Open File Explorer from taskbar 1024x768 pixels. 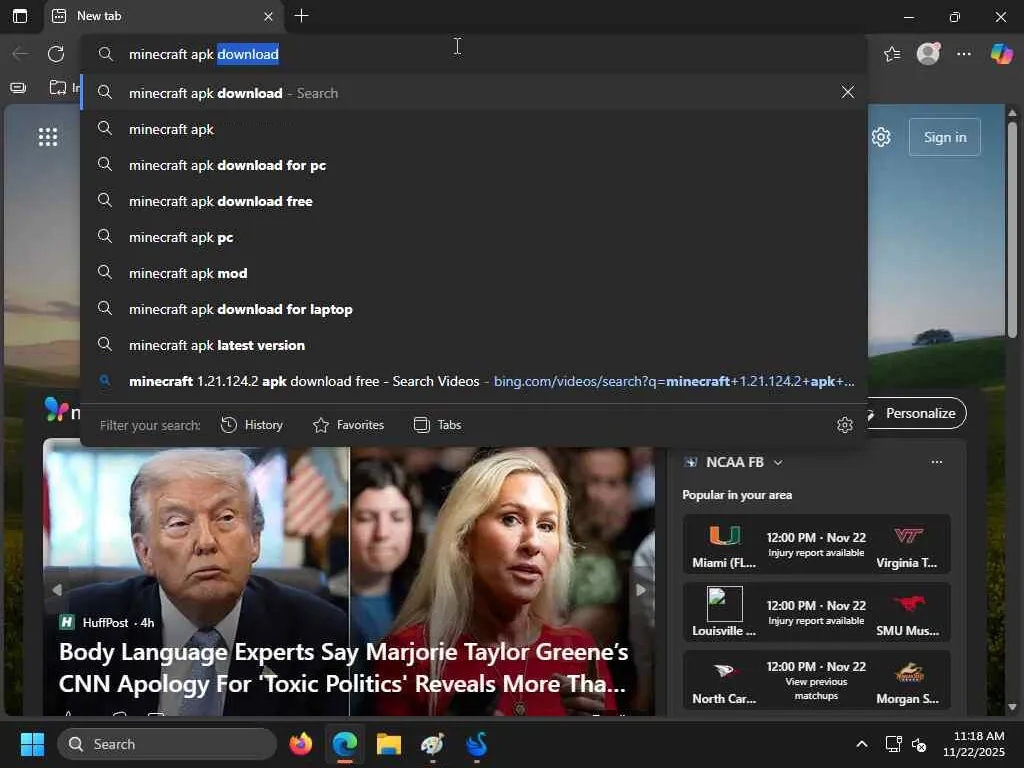[x=389, y=744]
